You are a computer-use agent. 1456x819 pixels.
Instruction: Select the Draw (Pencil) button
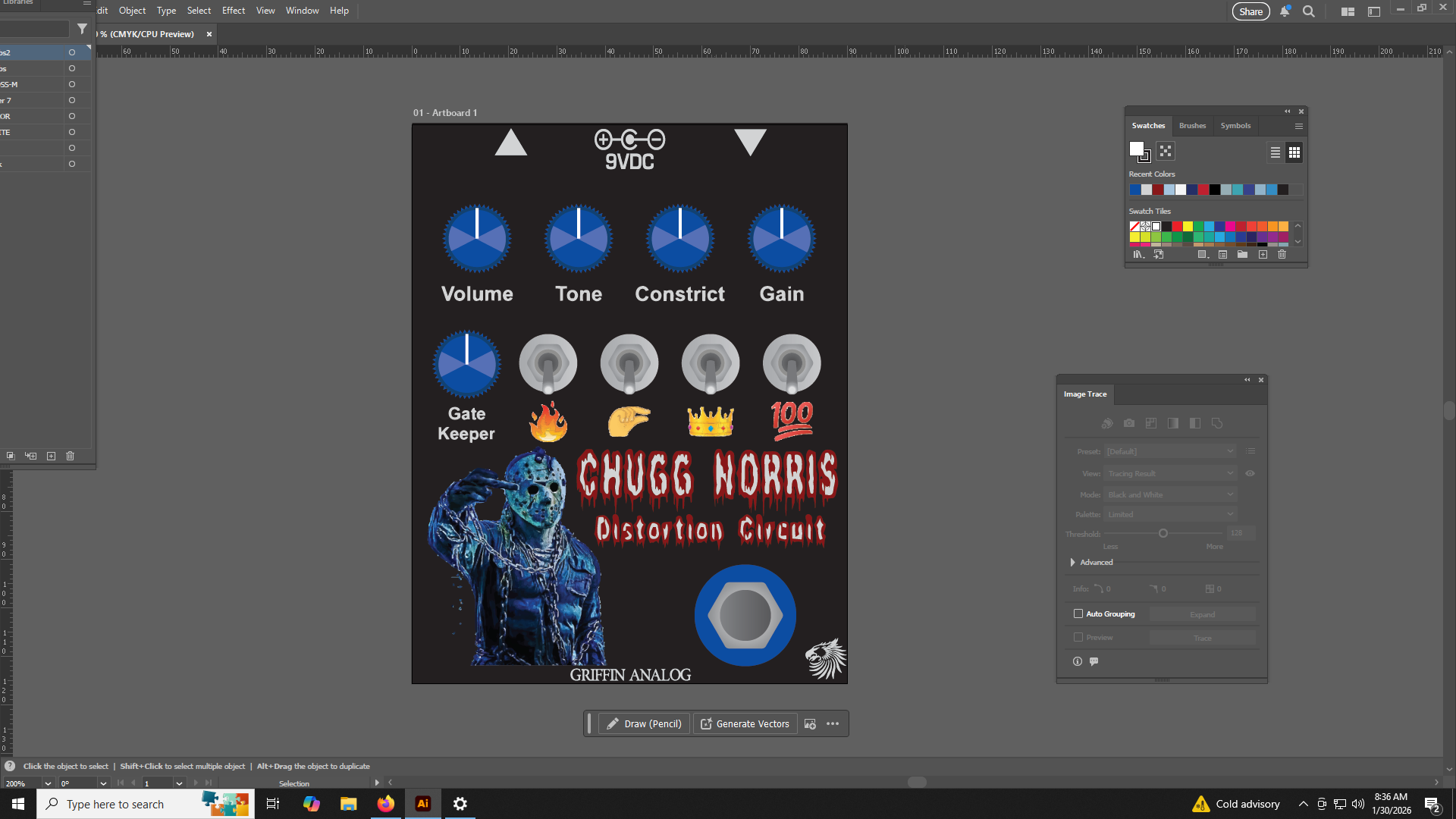tap(645, 723)
